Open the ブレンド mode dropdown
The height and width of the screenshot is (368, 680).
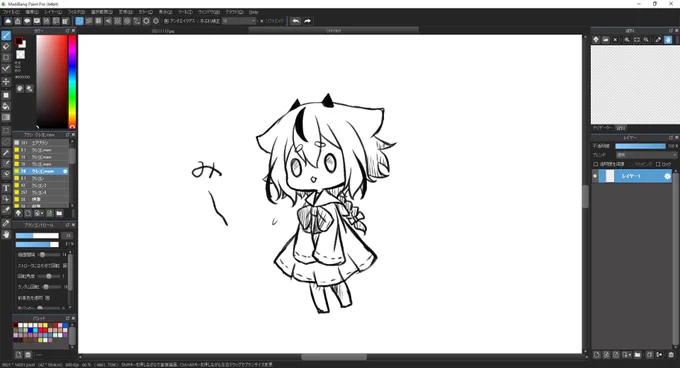pos(646,155)
